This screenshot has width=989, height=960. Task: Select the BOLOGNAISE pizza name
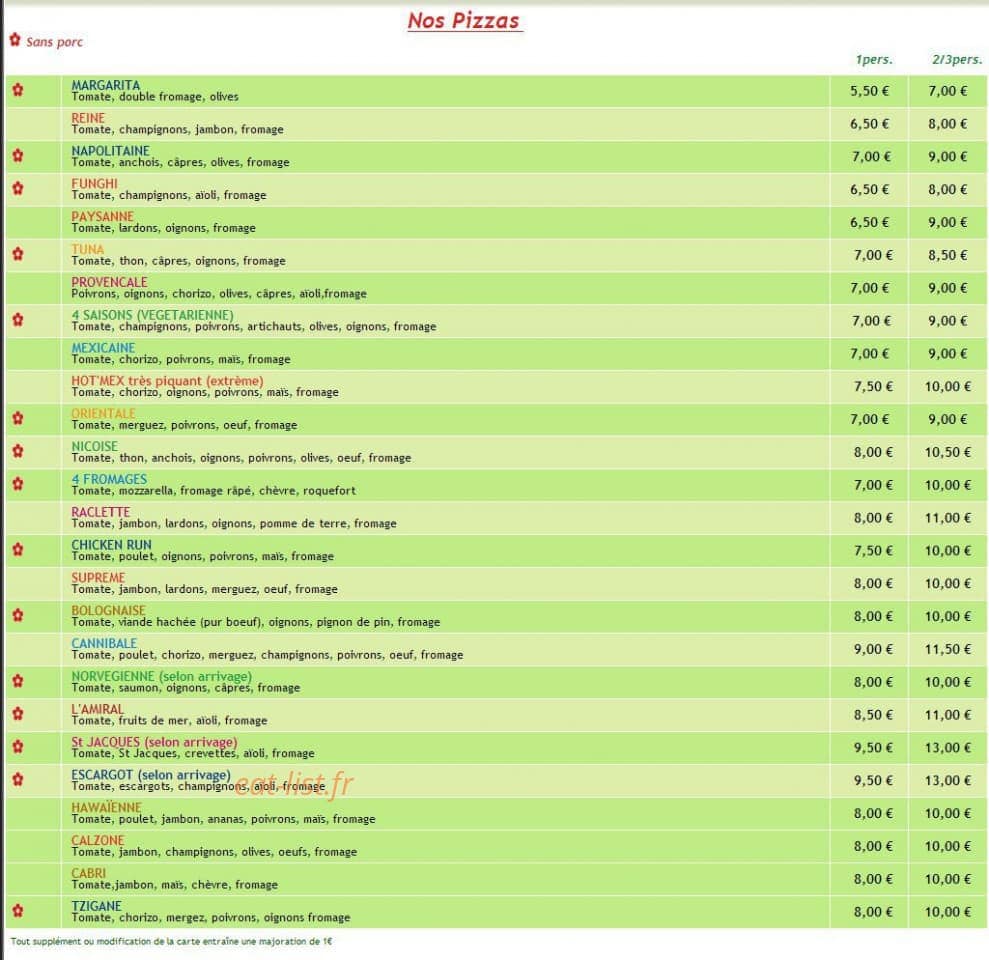point(108,609)
